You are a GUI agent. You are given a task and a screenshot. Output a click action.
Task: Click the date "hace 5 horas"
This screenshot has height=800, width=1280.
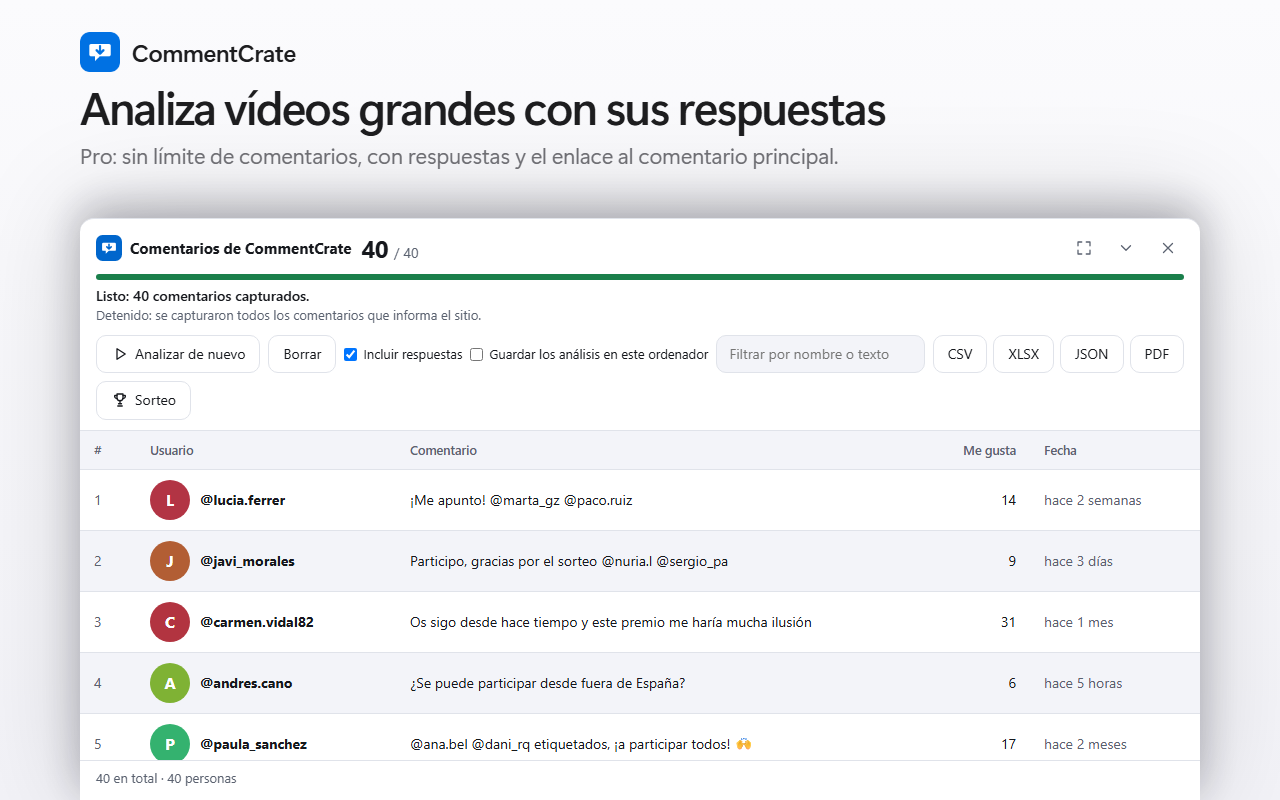(1083, 683)
